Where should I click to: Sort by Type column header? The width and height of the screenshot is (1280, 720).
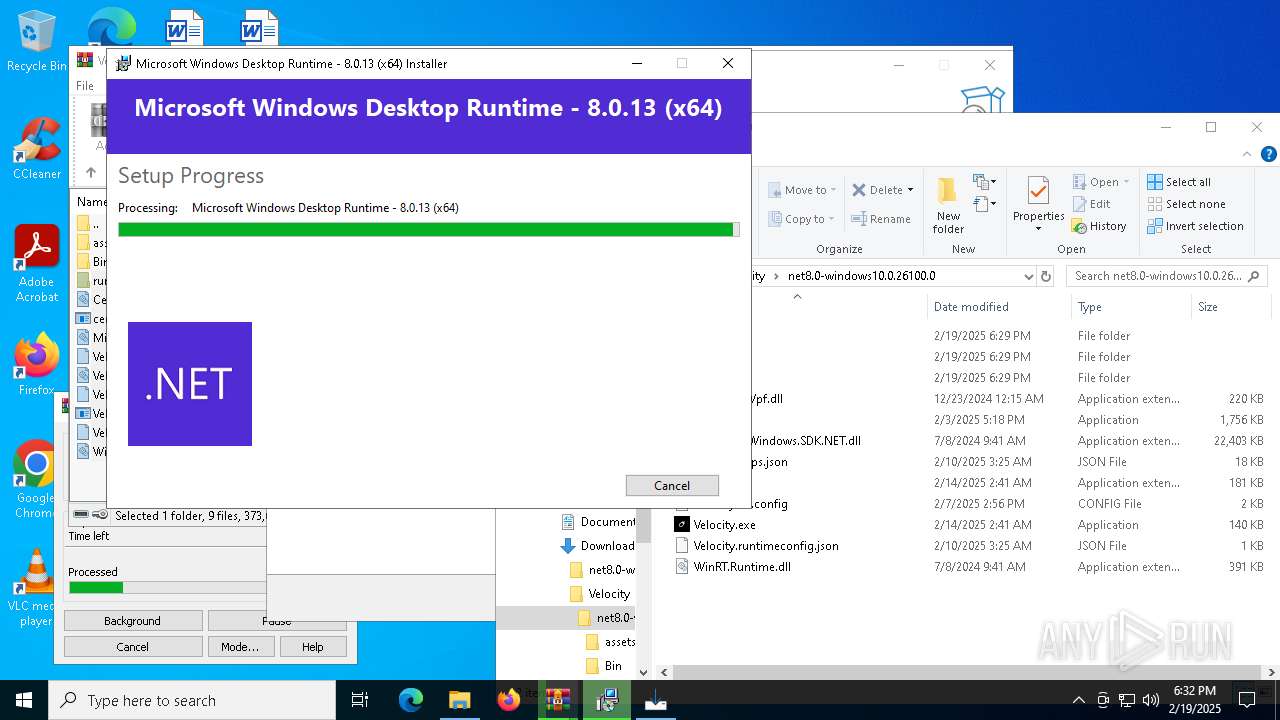pos(1090,307)
